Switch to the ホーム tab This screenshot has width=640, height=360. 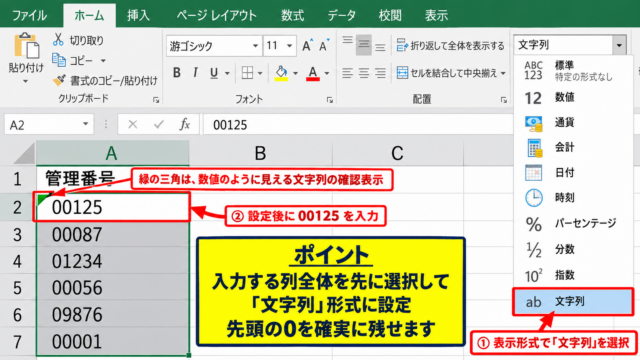[x=89, y=16]
